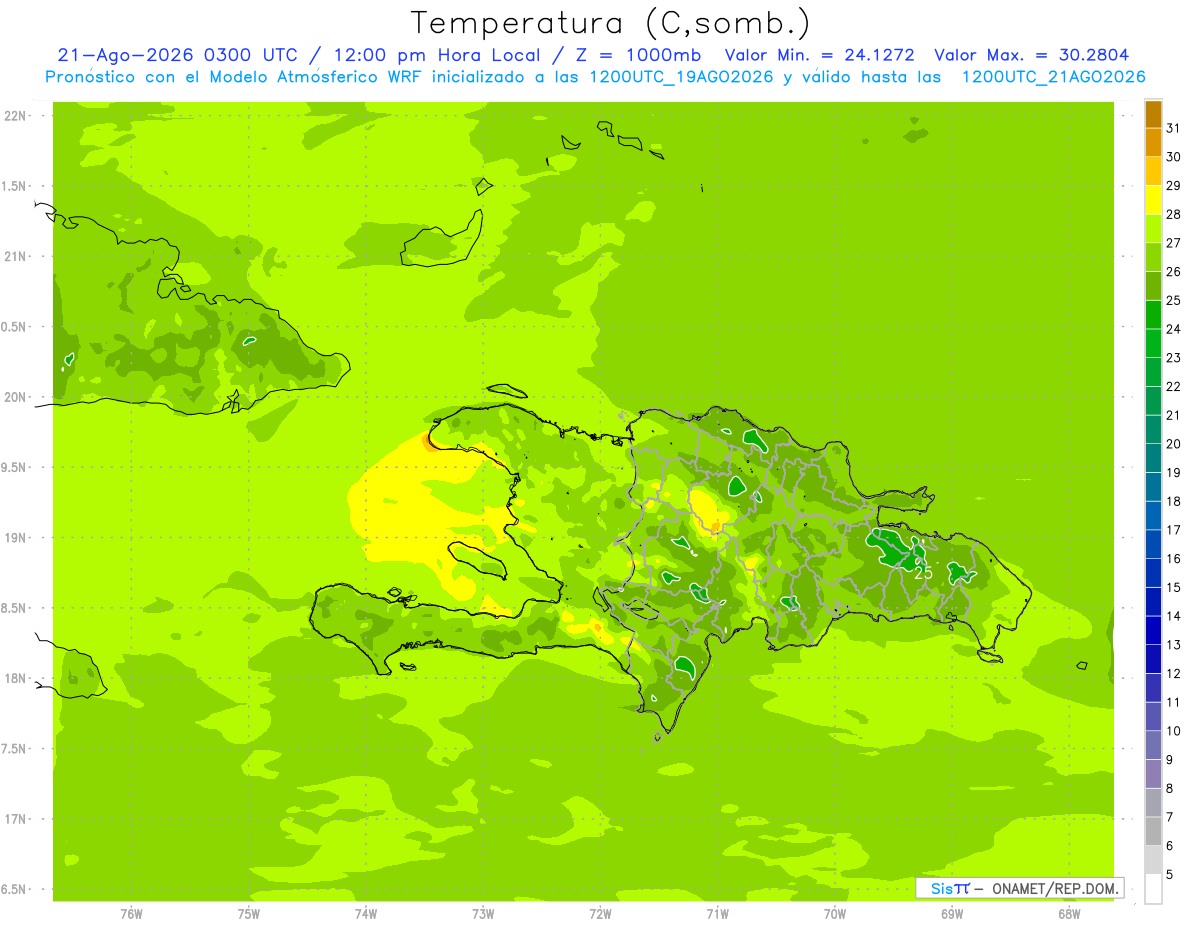Click the '75W' longitude axis label
This screenshot has height=927, width=1200.
pos(249,913)
